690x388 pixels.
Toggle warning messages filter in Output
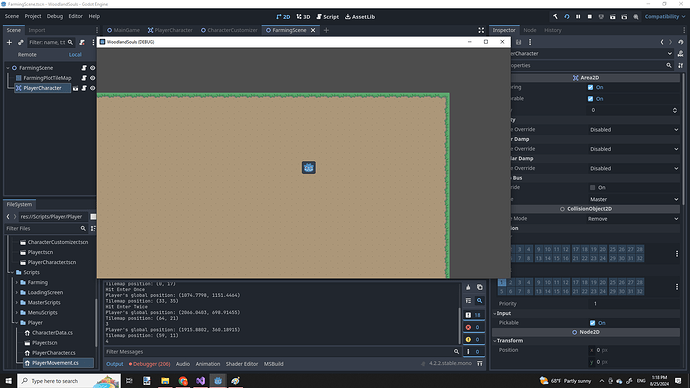click(473, 339)
